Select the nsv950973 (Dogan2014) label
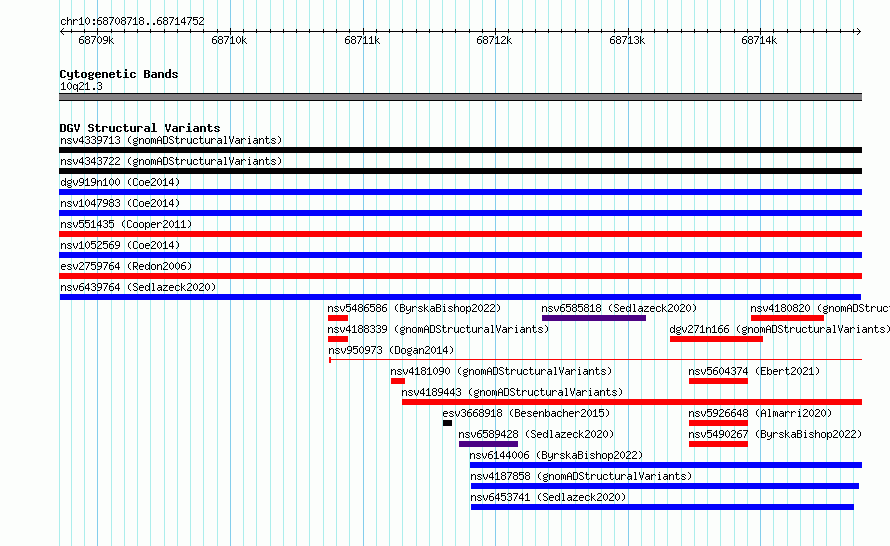The image size is (890, 546). (391, 350)
